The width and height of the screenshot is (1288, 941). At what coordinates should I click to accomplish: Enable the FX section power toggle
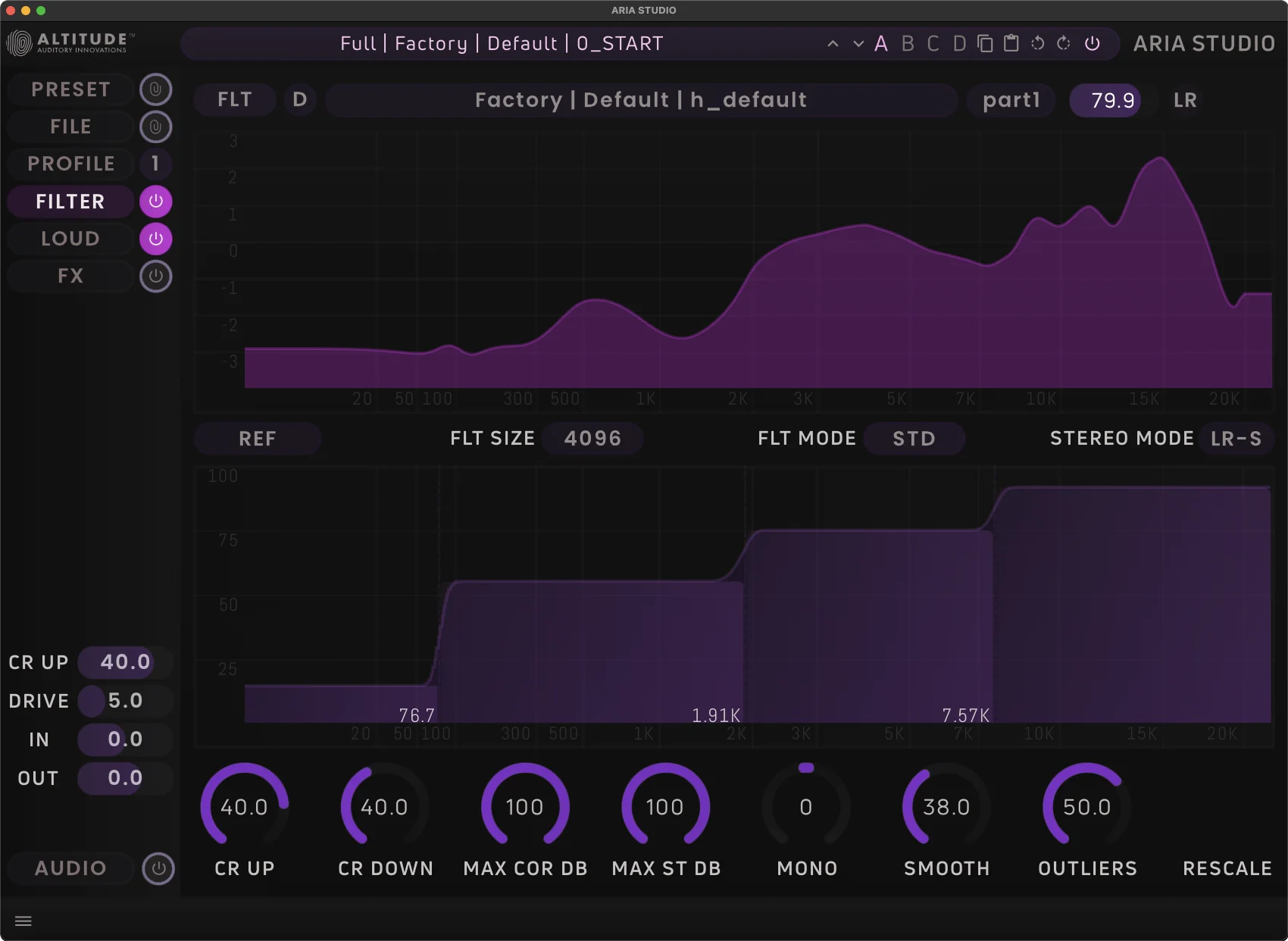156,276
